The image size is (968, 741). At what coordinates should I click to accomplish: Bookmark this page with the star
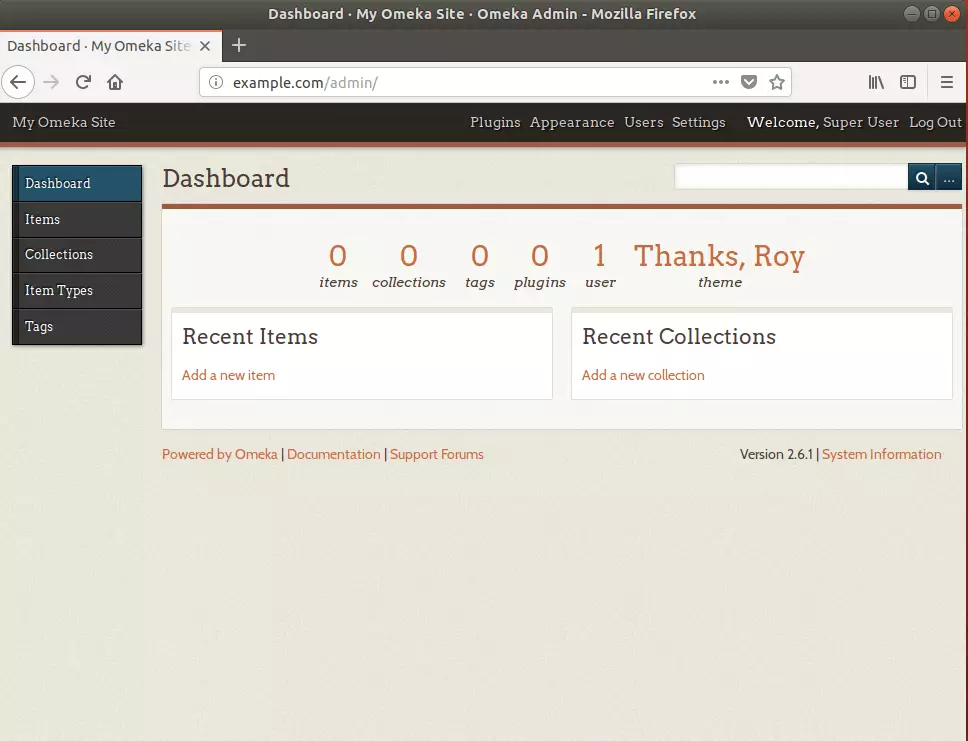[x=777, y=82]
